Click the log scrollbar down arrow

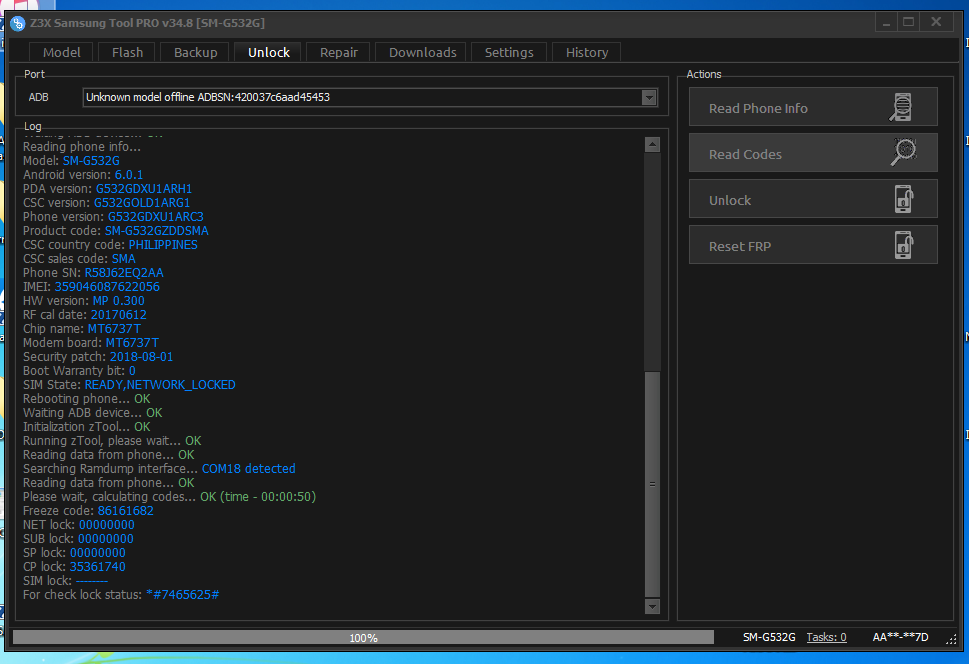click(652, 607)
